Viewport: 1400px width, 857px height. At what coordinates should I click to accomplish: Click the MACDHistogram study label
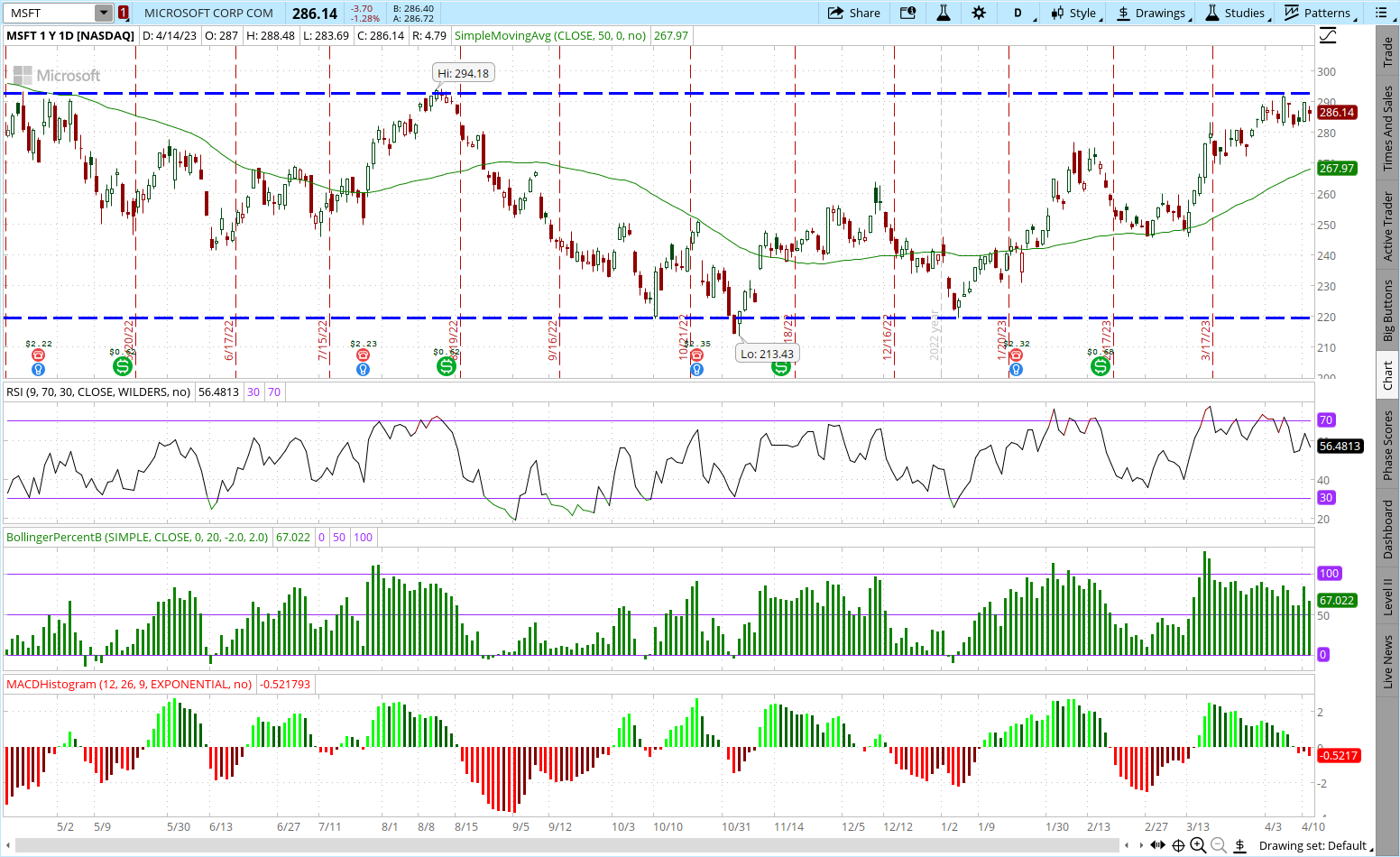pyautogui.click(x=129, y=684)
